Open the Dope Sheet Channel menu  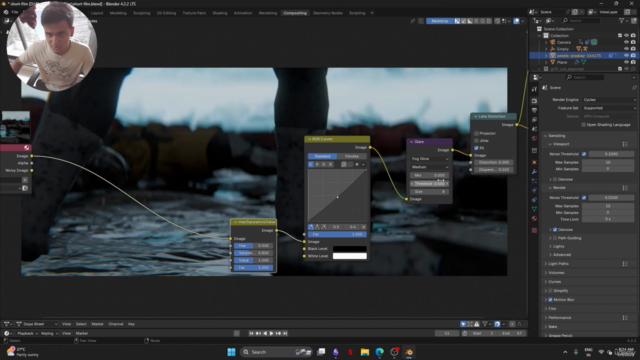point(116,324)
